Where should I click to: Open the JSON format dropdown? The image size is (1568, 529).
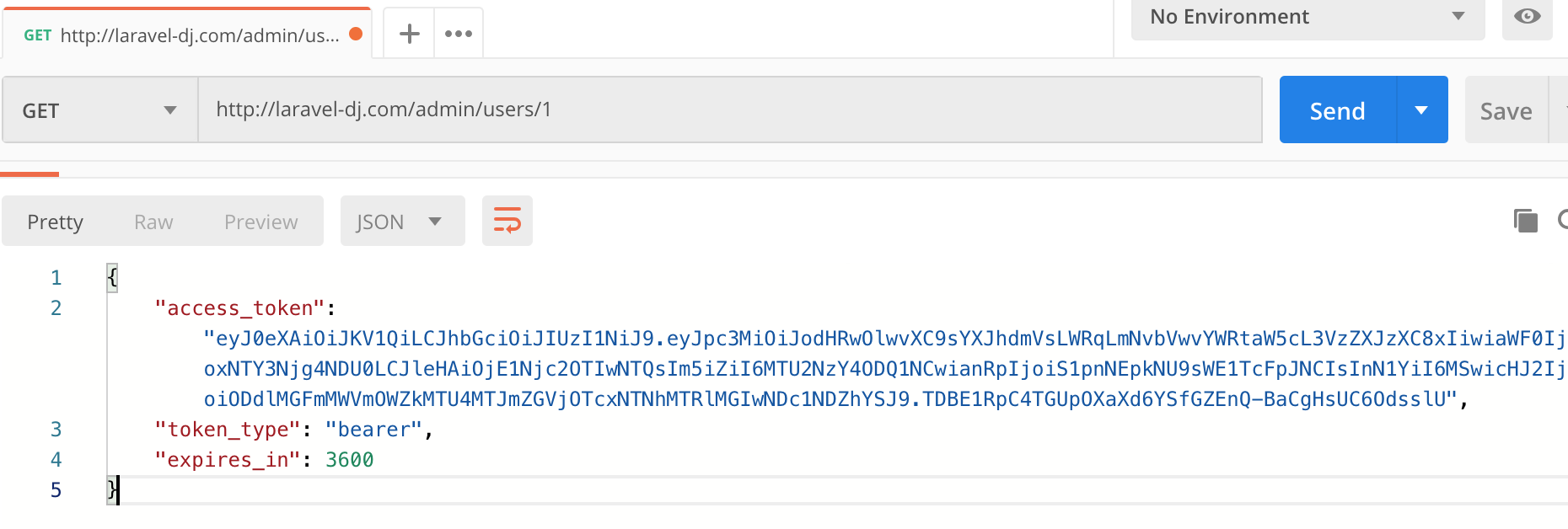[x=401, y=222]
